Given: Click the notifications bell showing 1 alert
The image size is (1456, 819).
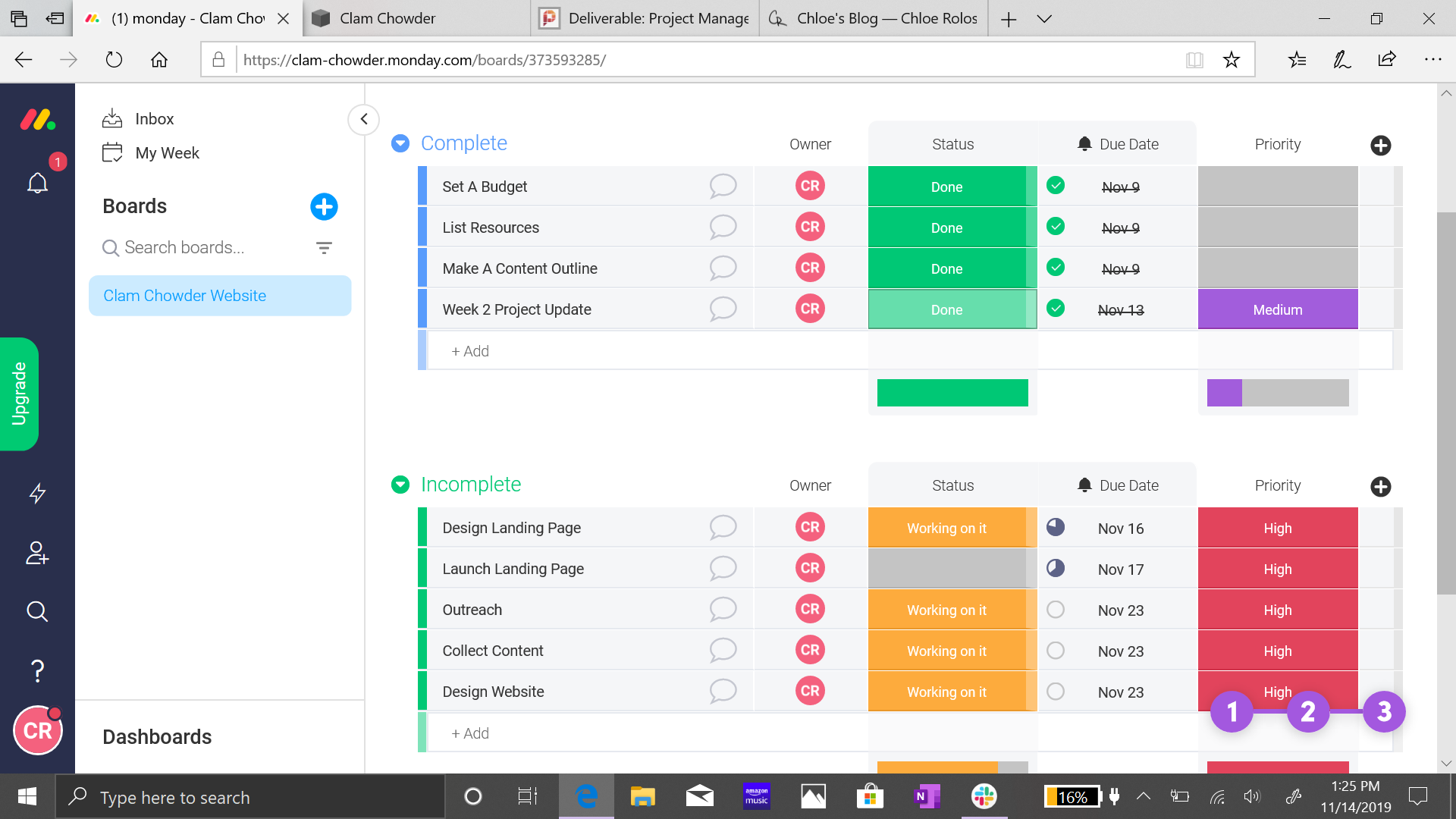Looking at the screenshot, I should pyautogui.click(x=37, y=182).
